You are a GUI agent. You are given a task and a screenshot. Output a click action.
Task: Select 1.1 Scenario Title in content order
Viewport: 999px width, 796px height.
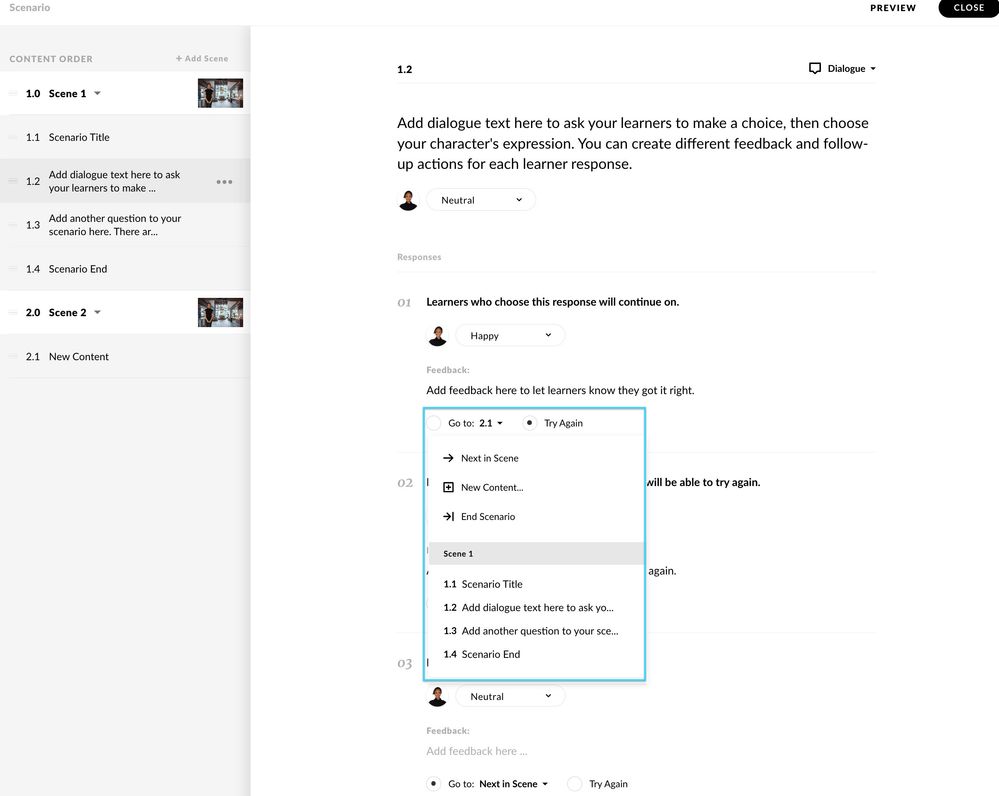point(125,138)
